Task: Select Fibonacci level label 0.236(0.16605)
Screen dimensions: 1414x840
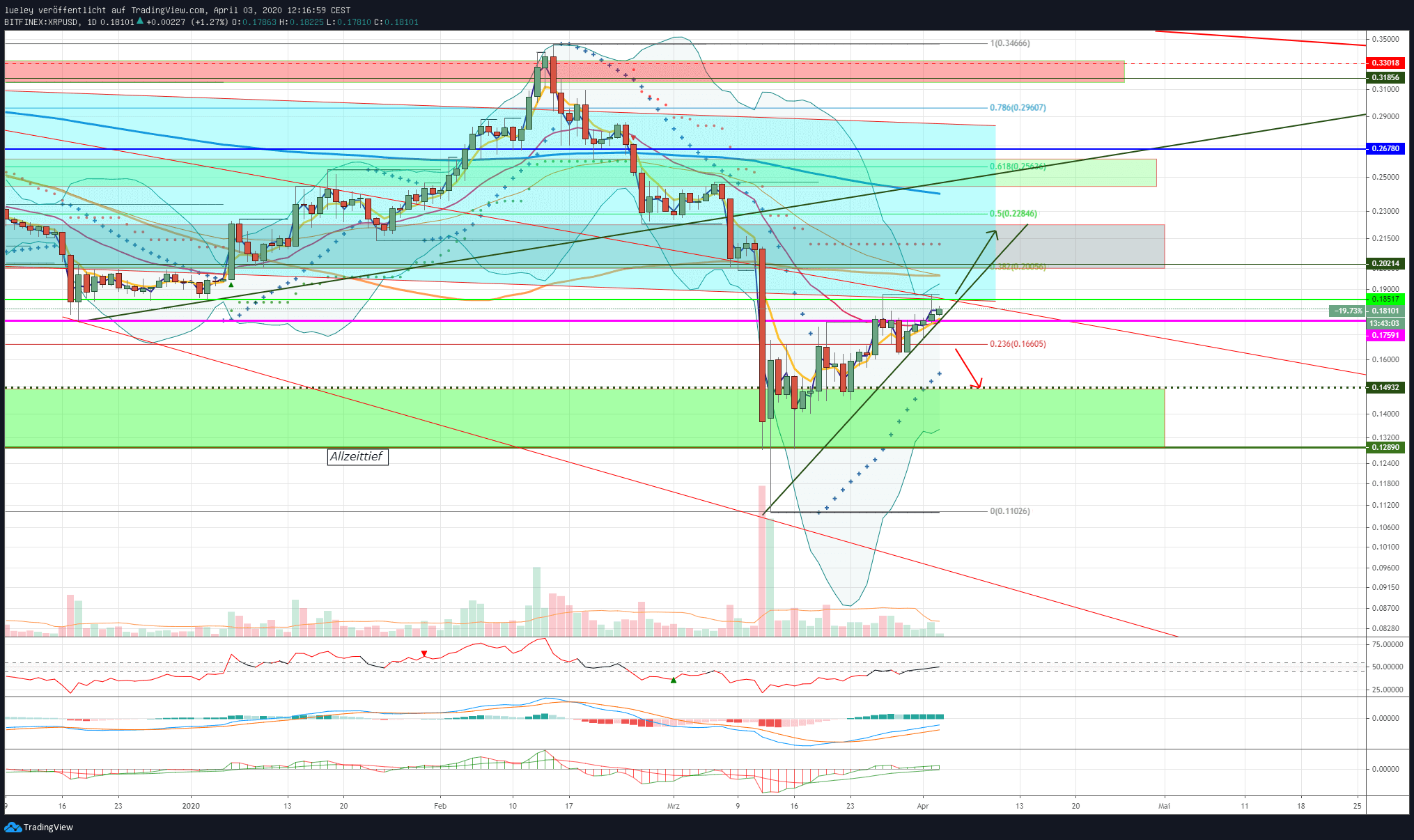Action: click(x=1018, y=344)
